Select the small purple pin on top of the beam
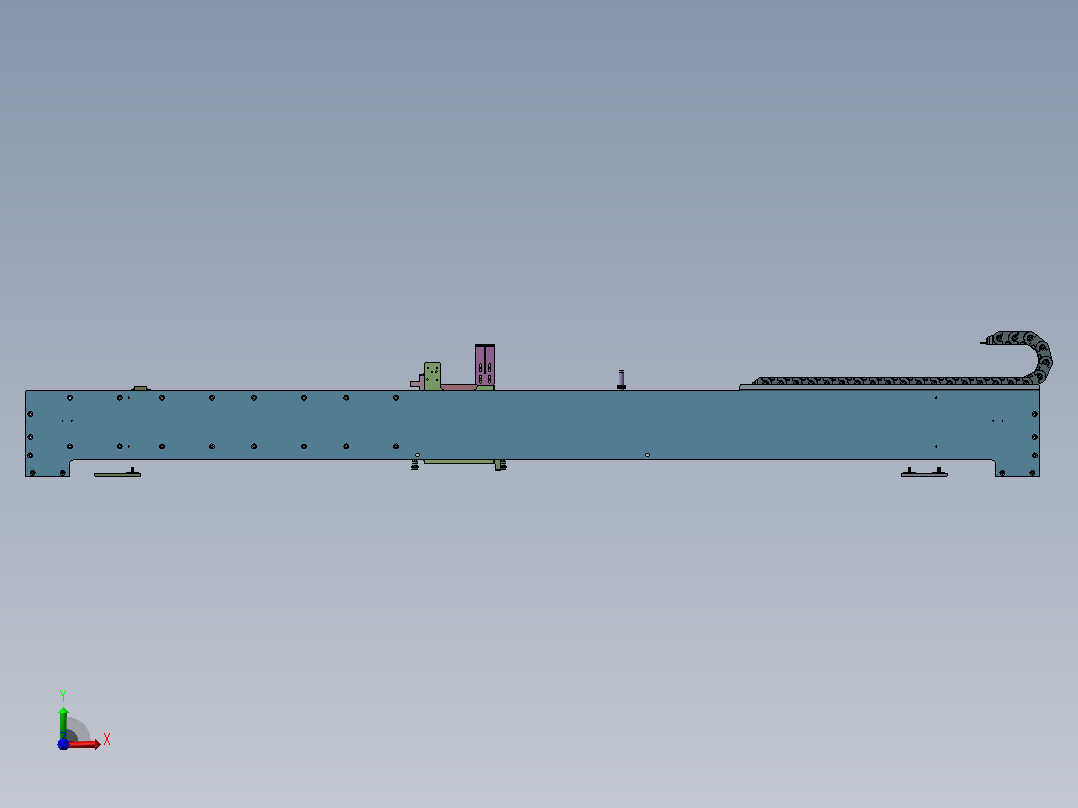 tap(622, 380)
